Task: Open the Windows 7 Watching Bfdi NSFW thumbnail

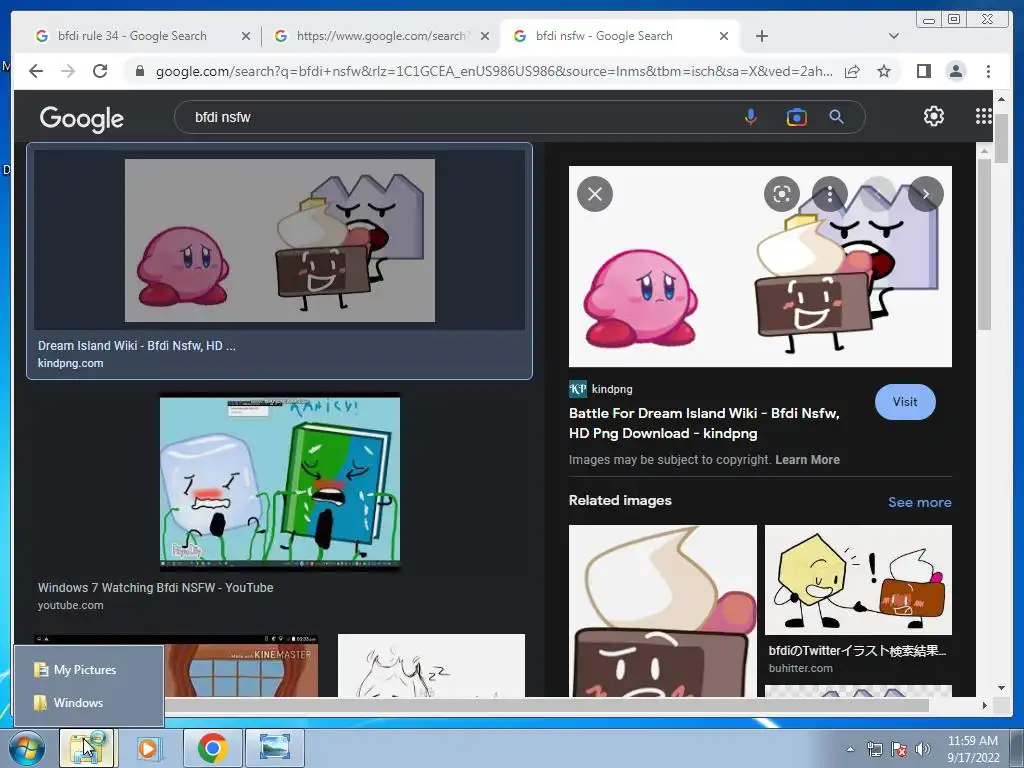Action: [280, 482]
